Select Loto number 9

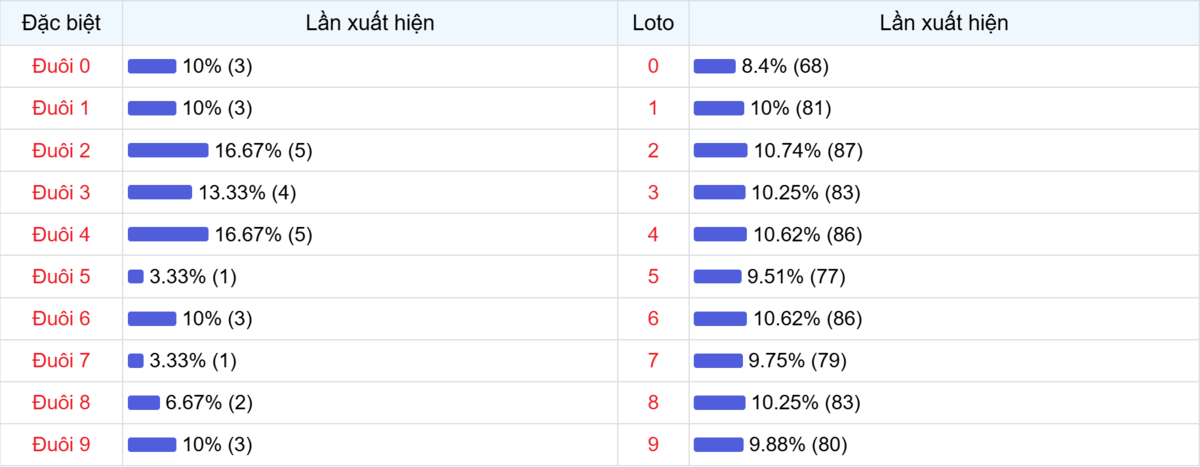[653, 444]
